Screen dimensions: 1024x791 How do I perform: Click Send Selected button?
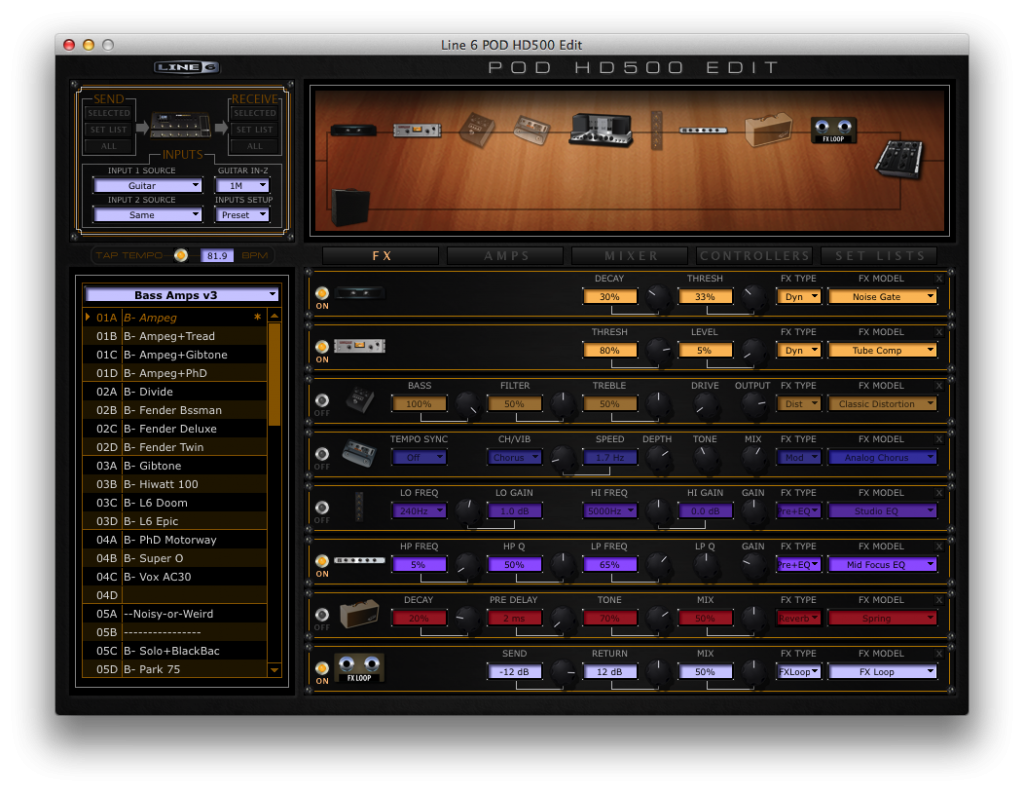109,113
